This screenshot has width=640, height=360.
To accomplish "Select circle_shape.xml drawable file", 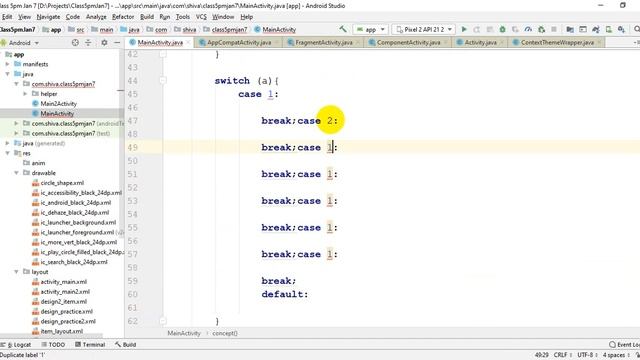I will pos(62,183).
